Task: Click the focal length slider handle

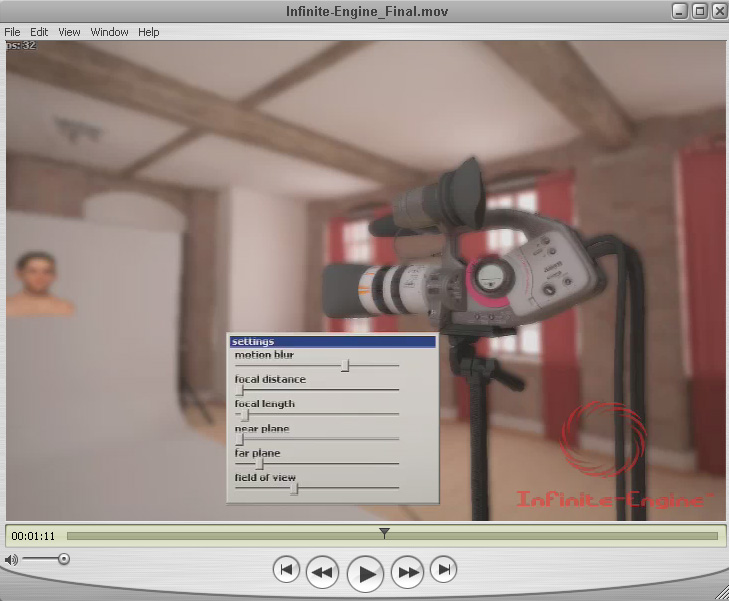Action: [245, 414]
